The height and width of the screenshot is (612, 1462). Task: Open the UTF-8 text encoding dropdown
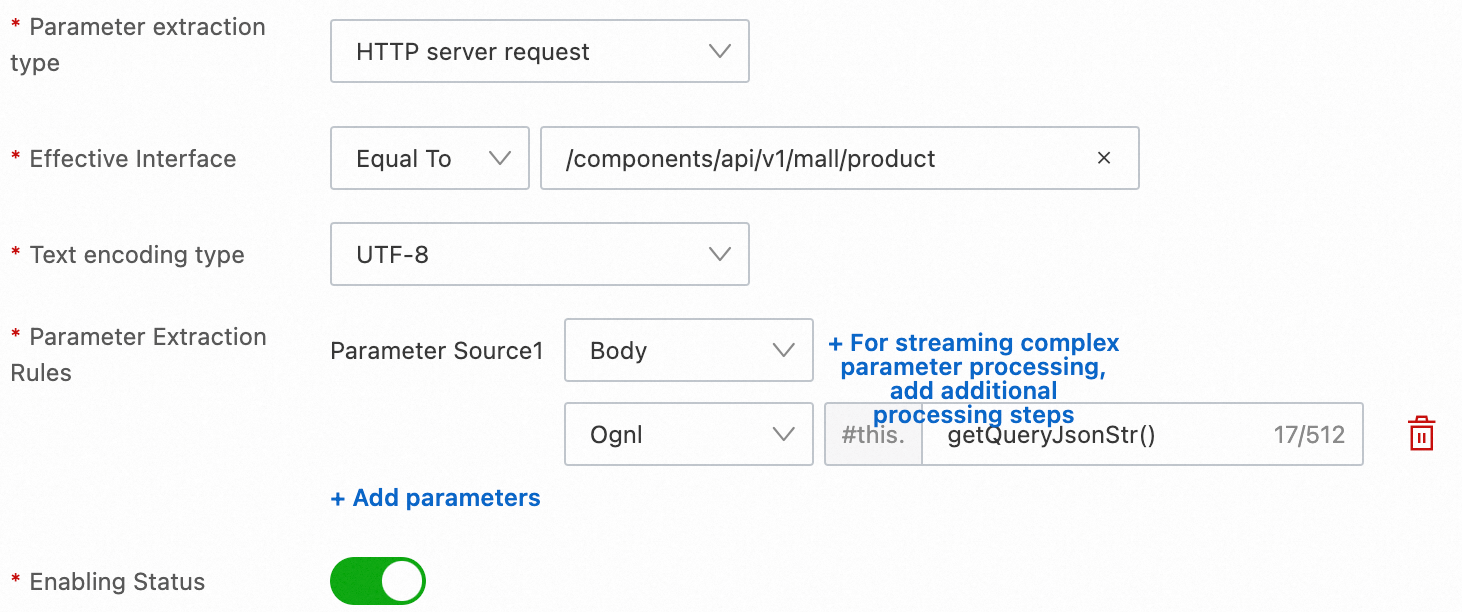pos(539,254)
